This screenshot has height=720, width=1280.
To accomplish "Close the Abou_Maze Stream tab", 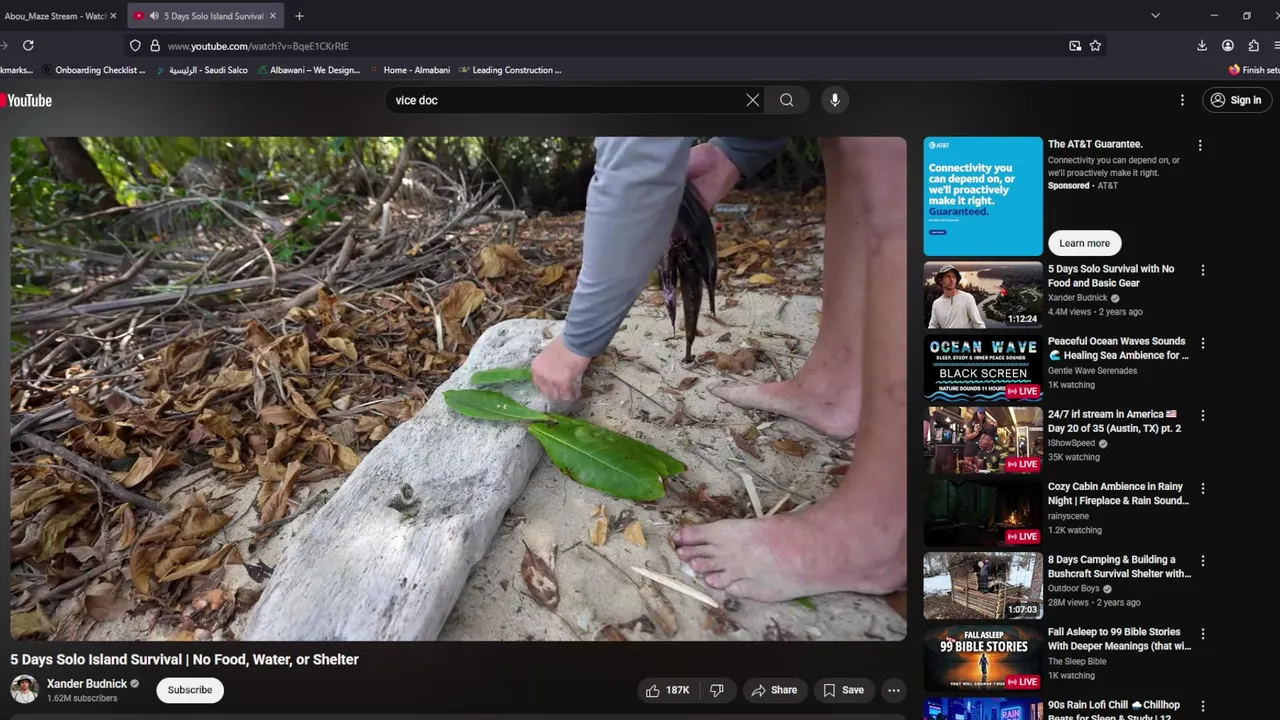I will 113,16.
